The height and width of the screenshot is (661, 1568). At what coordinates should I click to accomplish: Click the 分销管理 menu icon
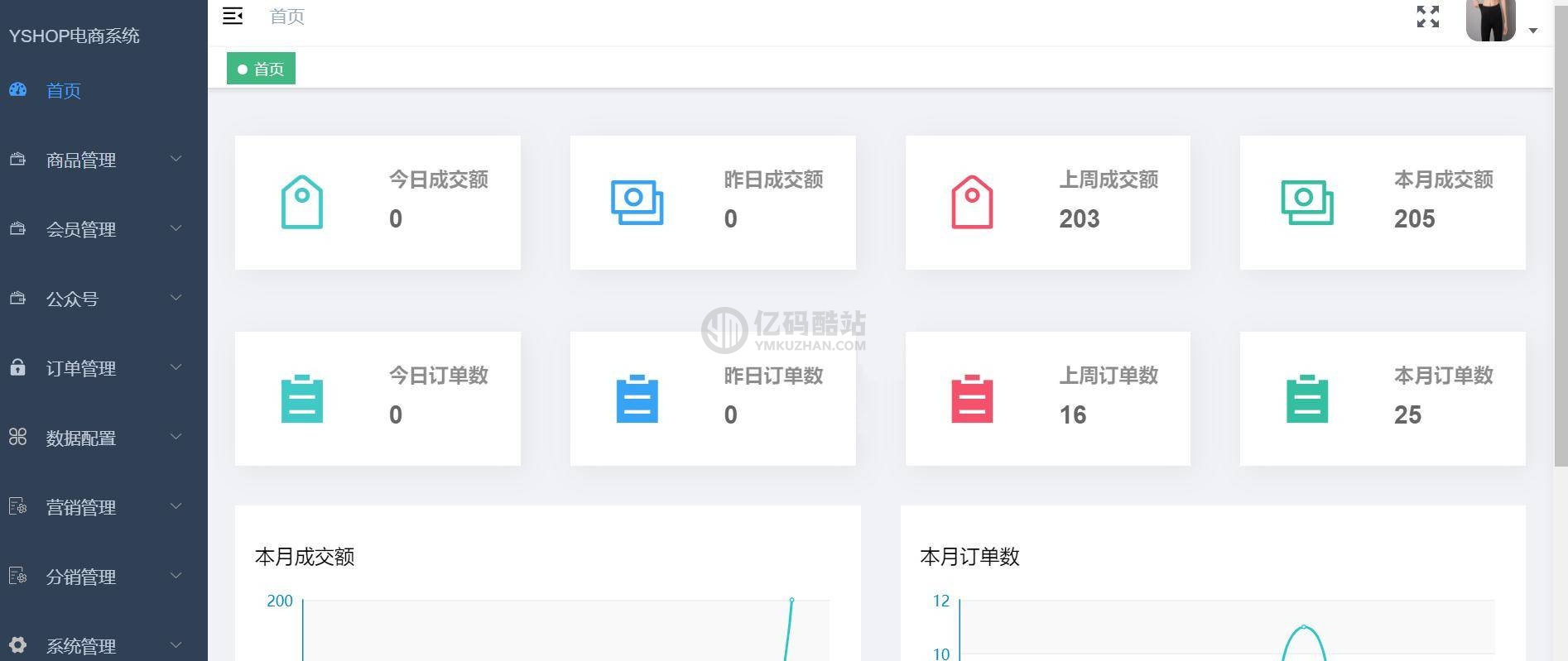tap(17, 575)
